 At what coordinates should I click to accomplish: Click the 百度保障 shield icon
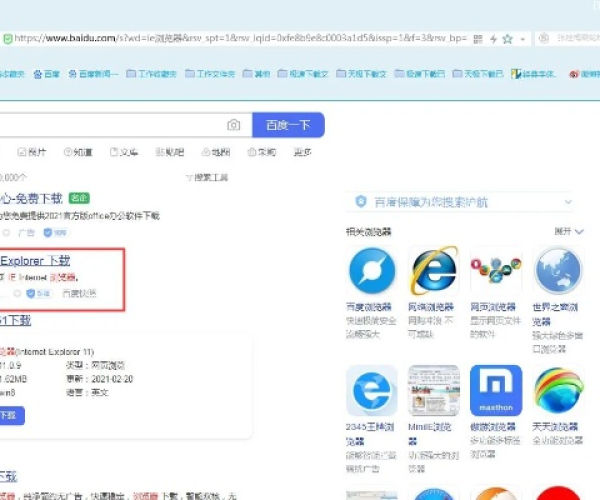361,201
